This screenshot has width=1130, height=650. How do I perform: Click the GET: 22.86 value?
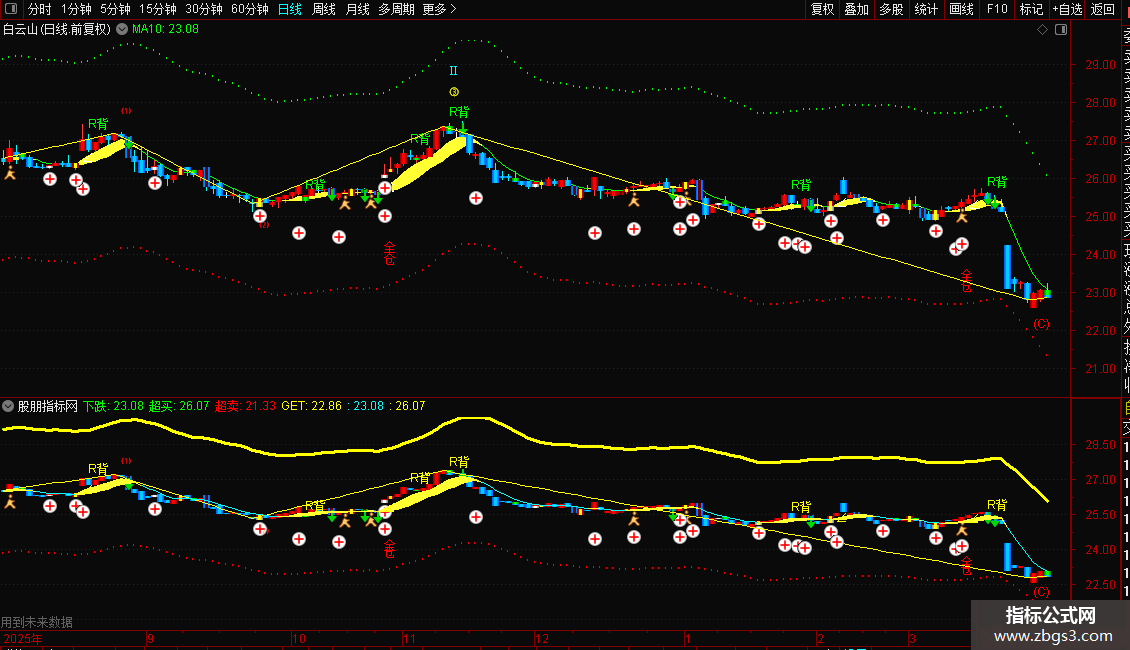(311, 406)
